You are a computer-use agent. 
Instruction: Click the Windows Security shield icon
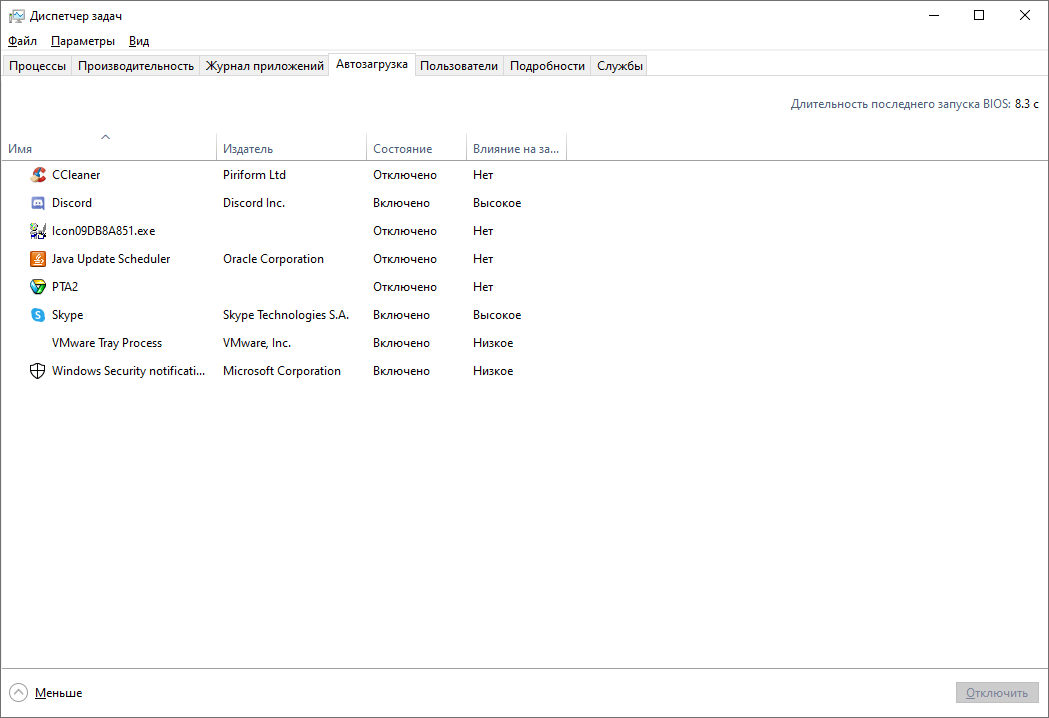point(38,371)
